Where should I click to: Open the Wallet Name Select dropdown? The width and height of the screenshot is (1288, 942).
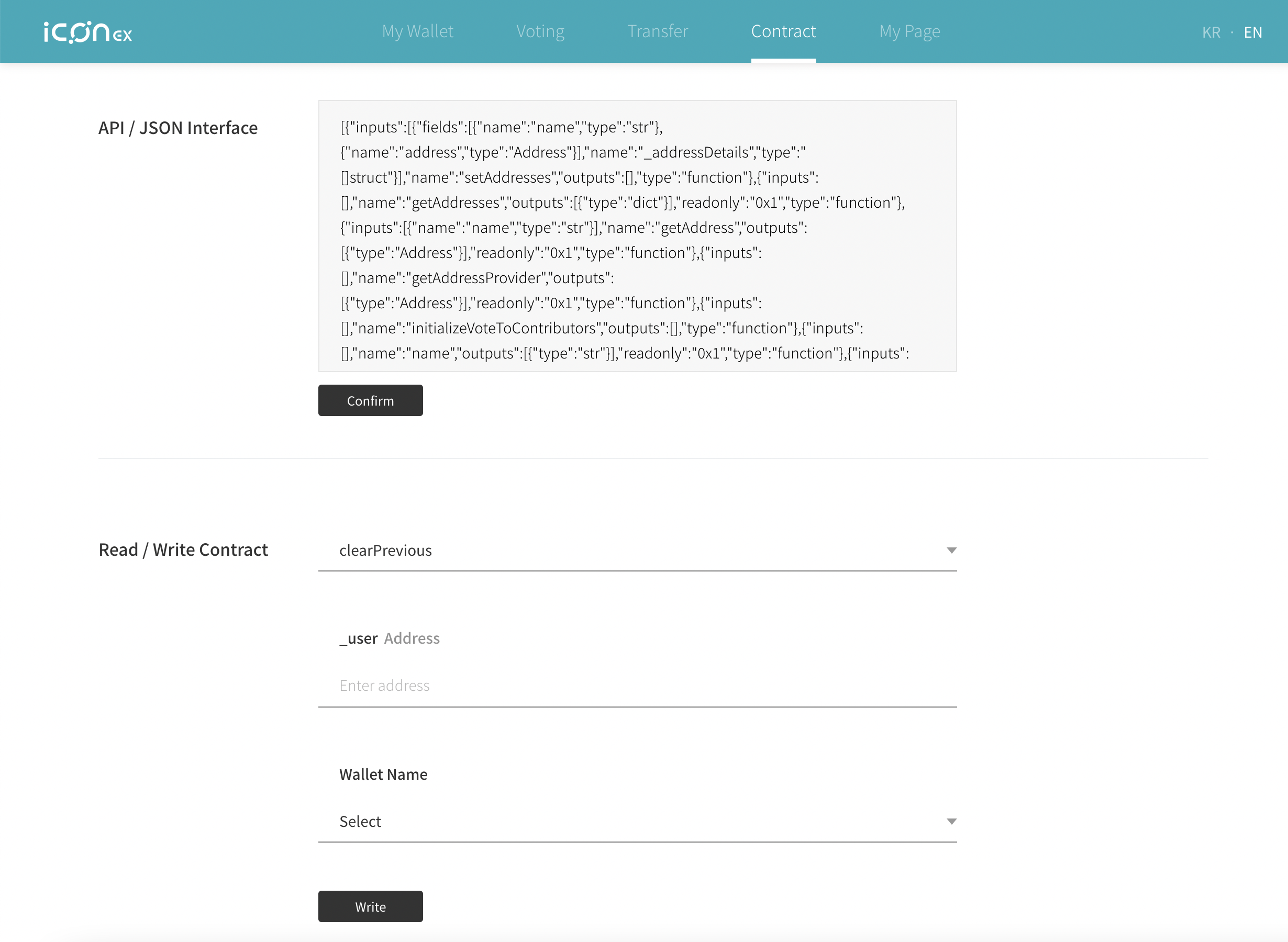pyautogui.click(x=627, y=821)
